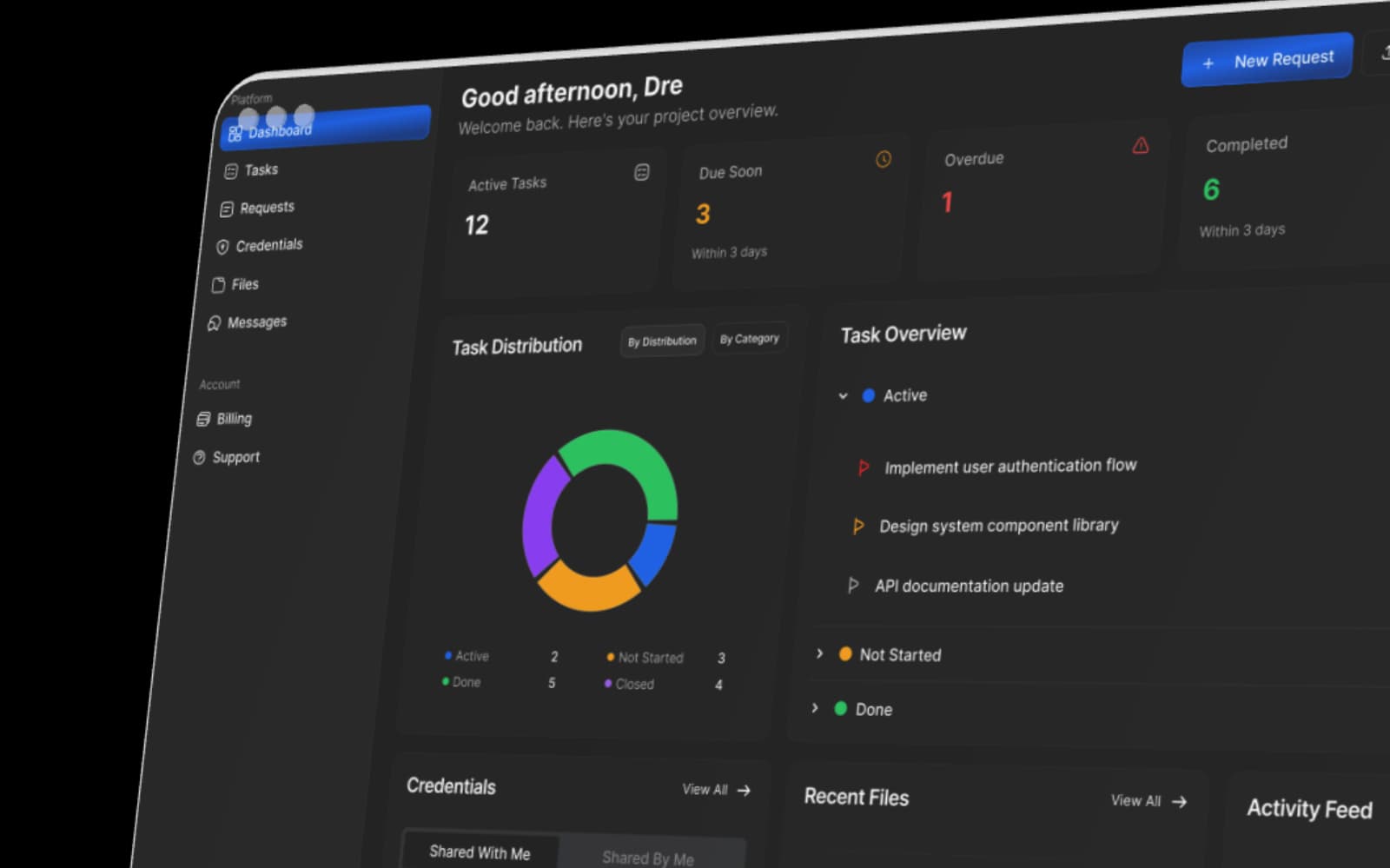Click the red flag on authentication flow task
Image resolution: width=1390 pixels, height=868 pixels.
863,467
